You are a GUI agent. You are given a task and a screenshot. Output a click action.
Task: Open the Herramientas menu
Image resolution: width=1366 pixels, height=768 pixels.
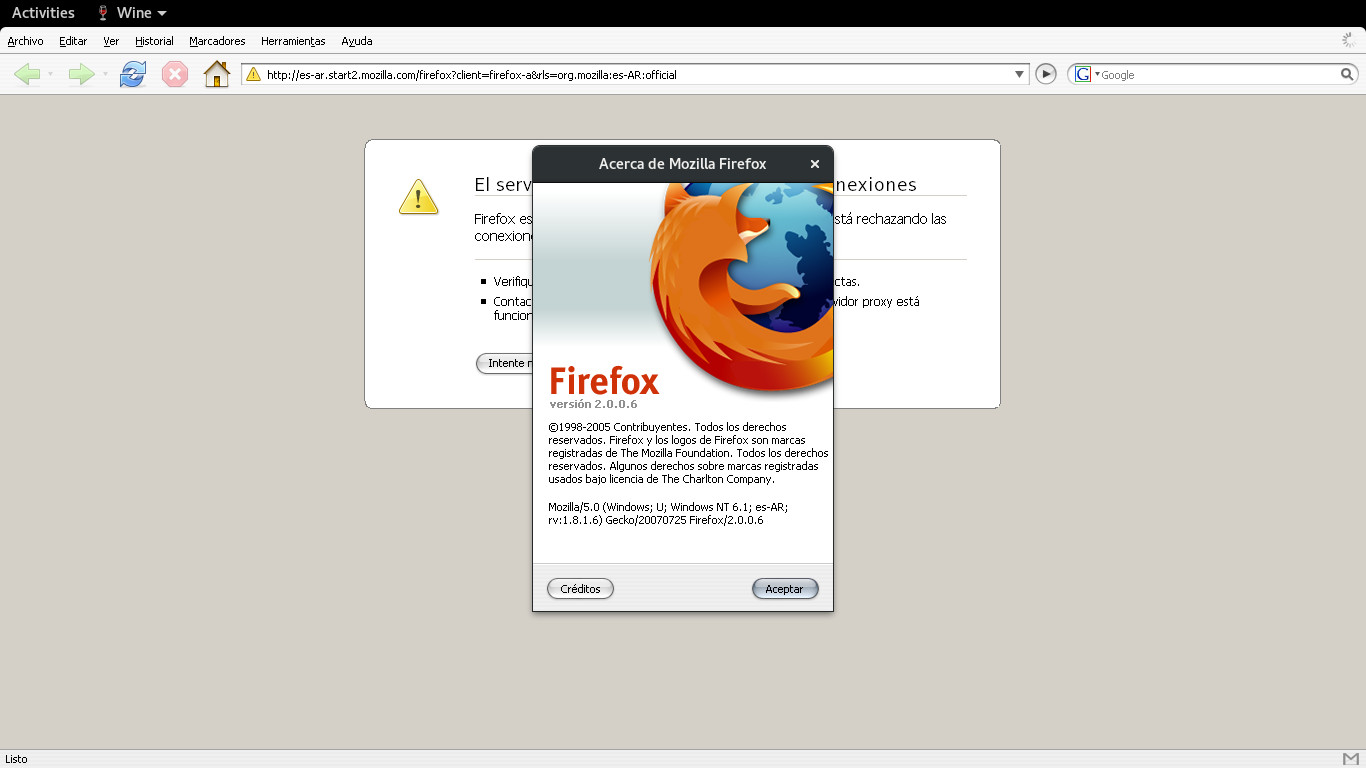pyautogui.click(x=293, y=41)
